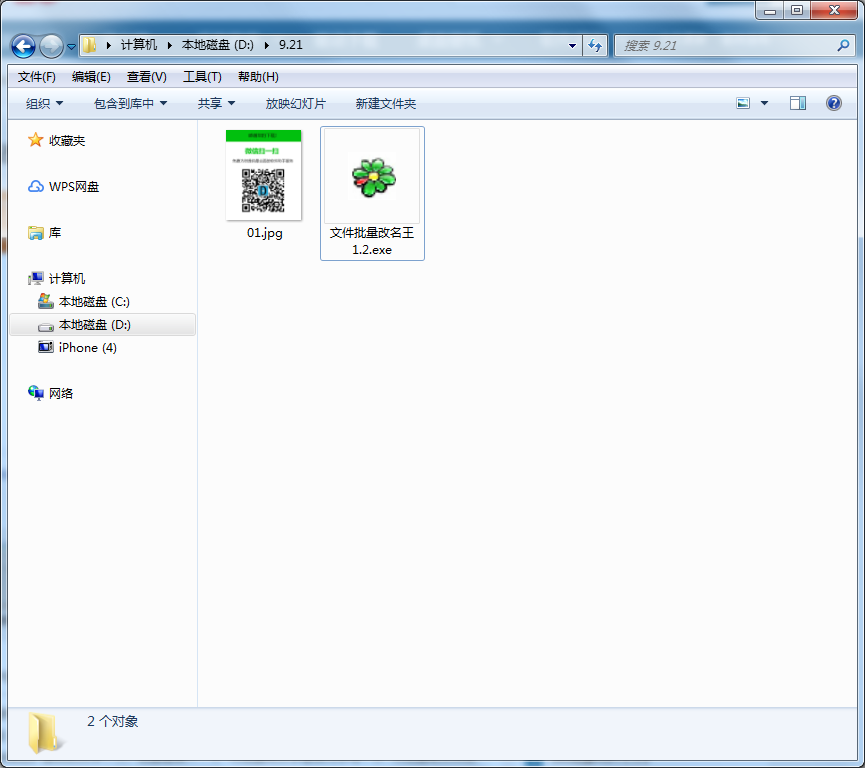Click the Forward navigation arrow
This screenshot has height=768, width=865.
point(52,46)
